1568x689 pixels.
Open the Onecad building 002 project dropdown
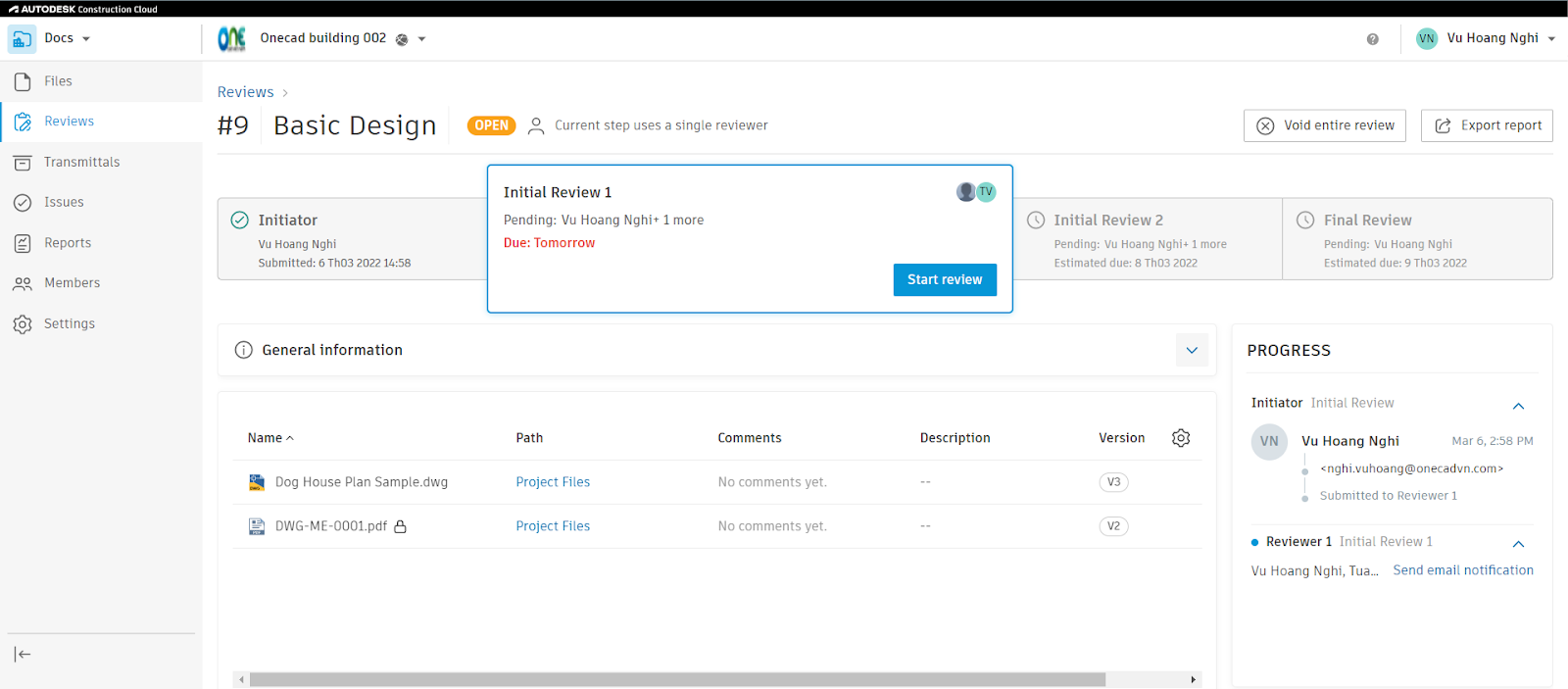(x=422, y=39)
